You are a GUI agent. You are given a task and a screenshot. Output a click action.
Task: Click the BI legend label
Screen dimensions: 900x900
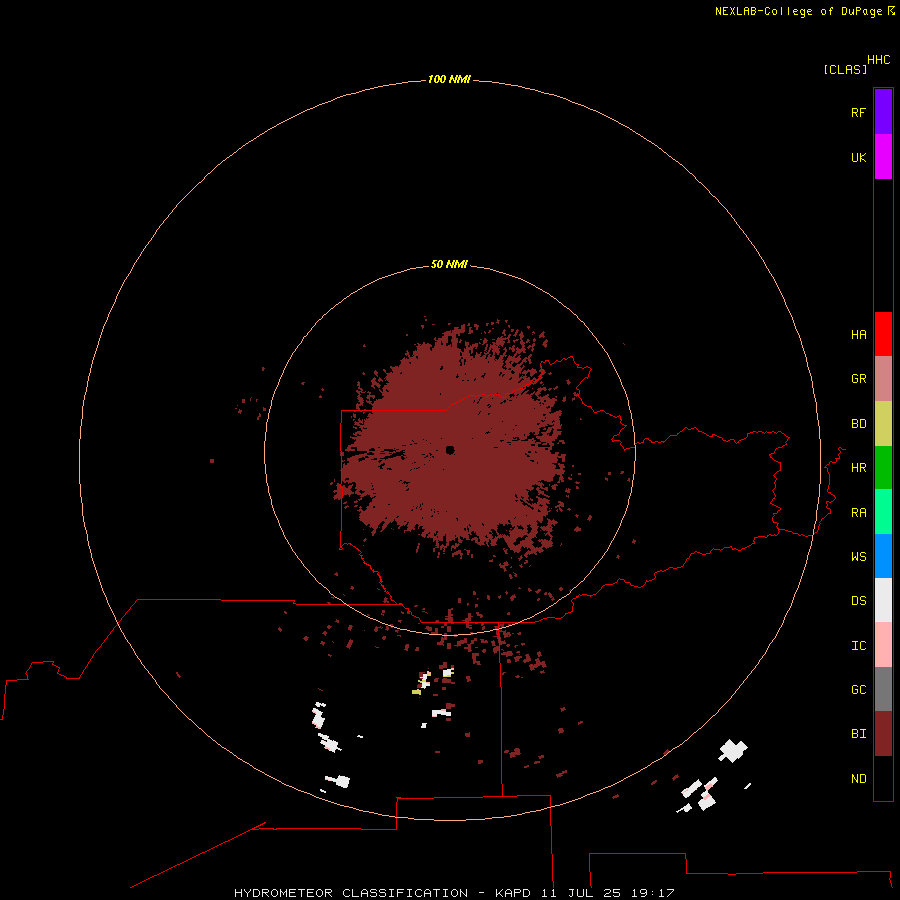(x=858, y=734)
